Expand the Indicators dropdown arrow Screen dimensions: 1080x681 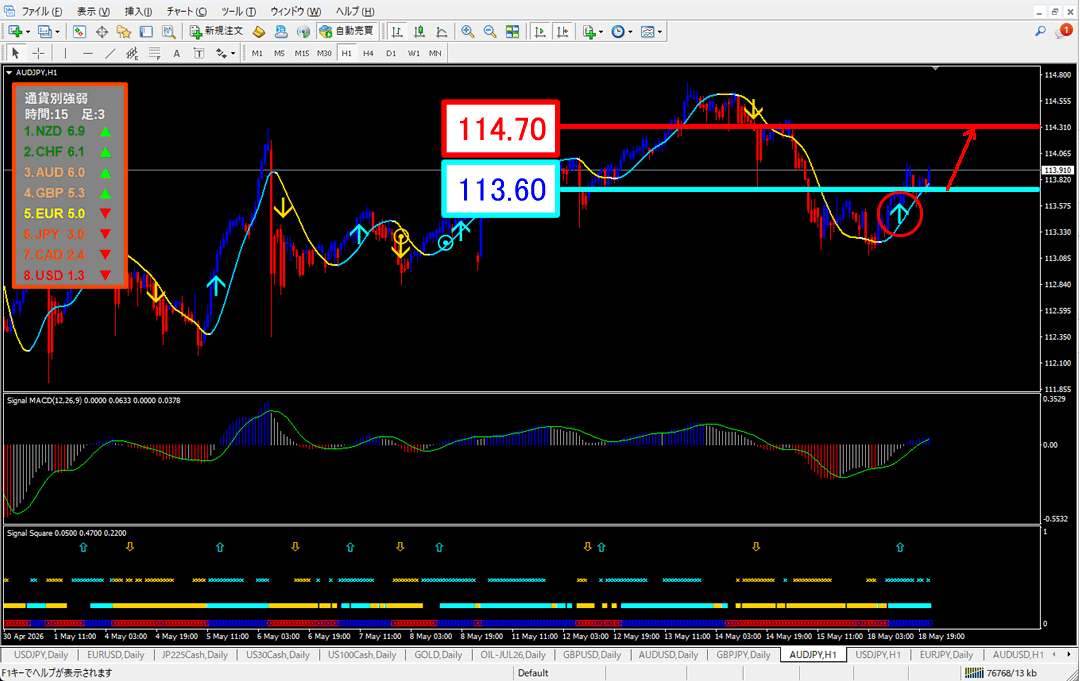[x=601, y=32]
